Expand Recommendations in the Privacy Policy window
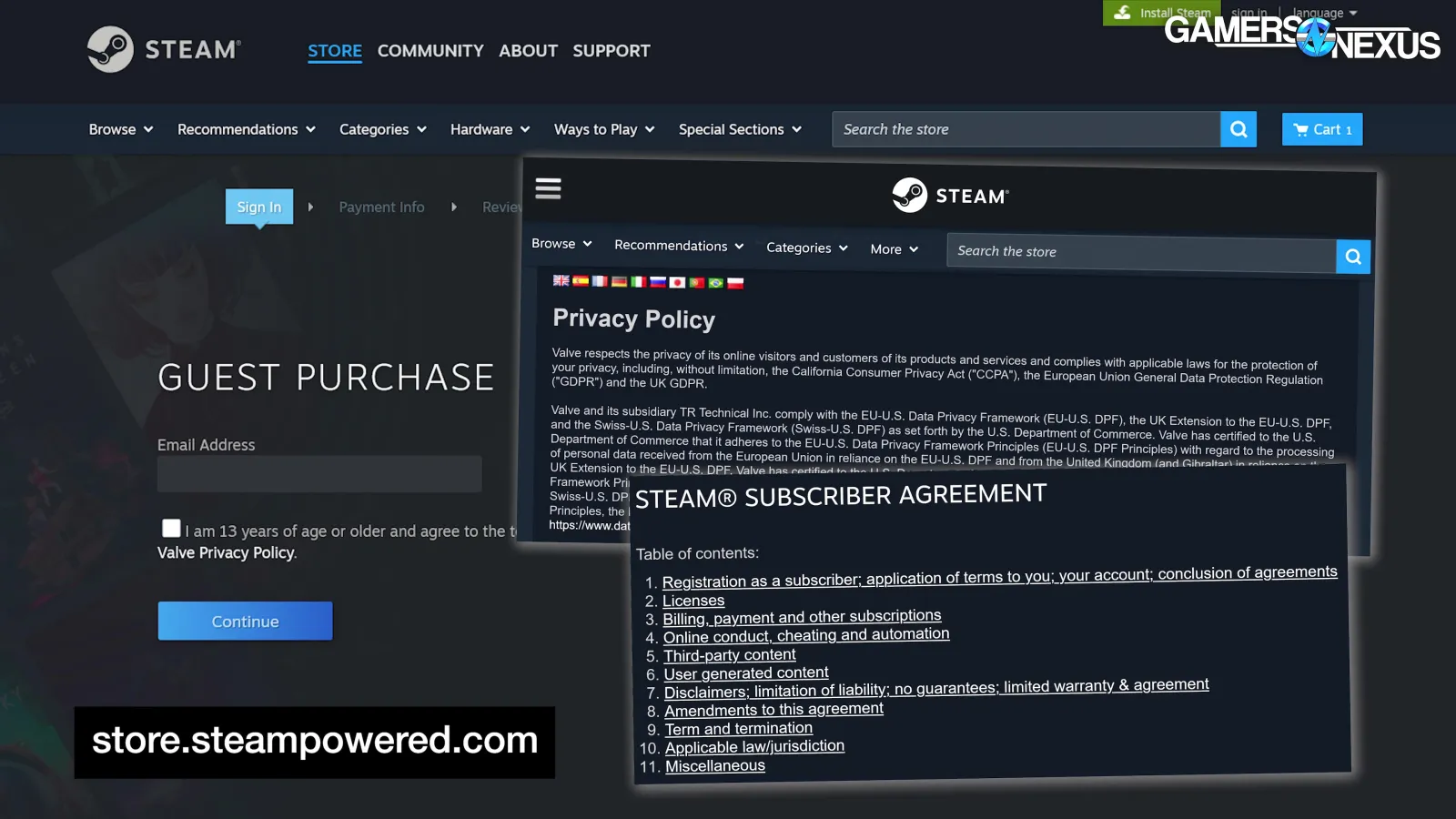 pyautogui.click(x=679, y=246)
